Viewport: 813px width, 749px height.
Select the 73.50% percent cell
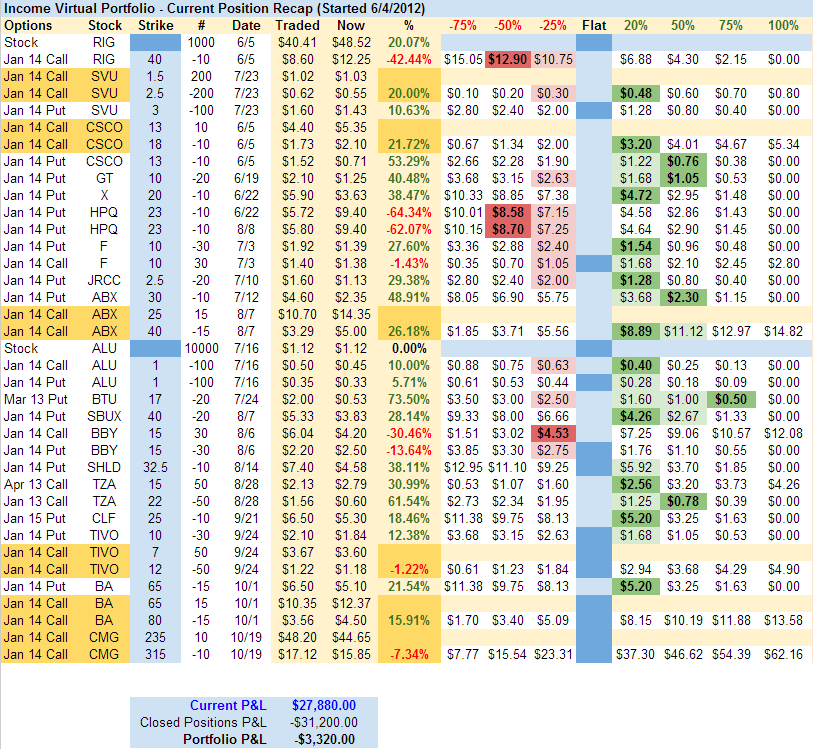pos(407,399)
